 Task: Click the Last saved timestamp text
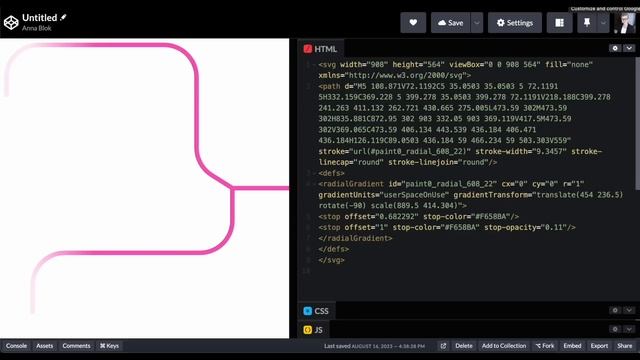pyautogui.click(x=374, y=346)
